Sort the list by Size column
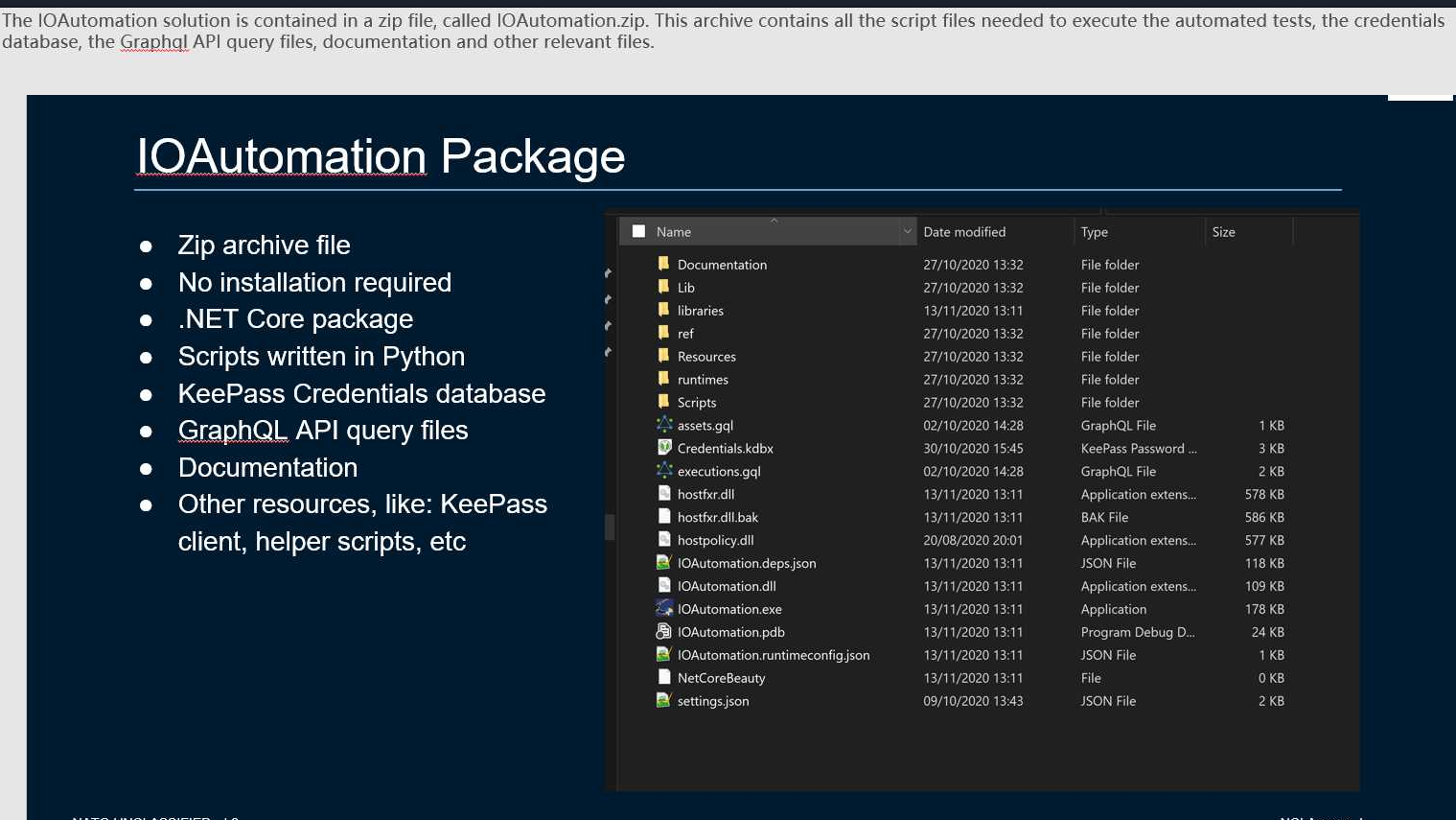1456x820 pixels. click(1223, 232)
